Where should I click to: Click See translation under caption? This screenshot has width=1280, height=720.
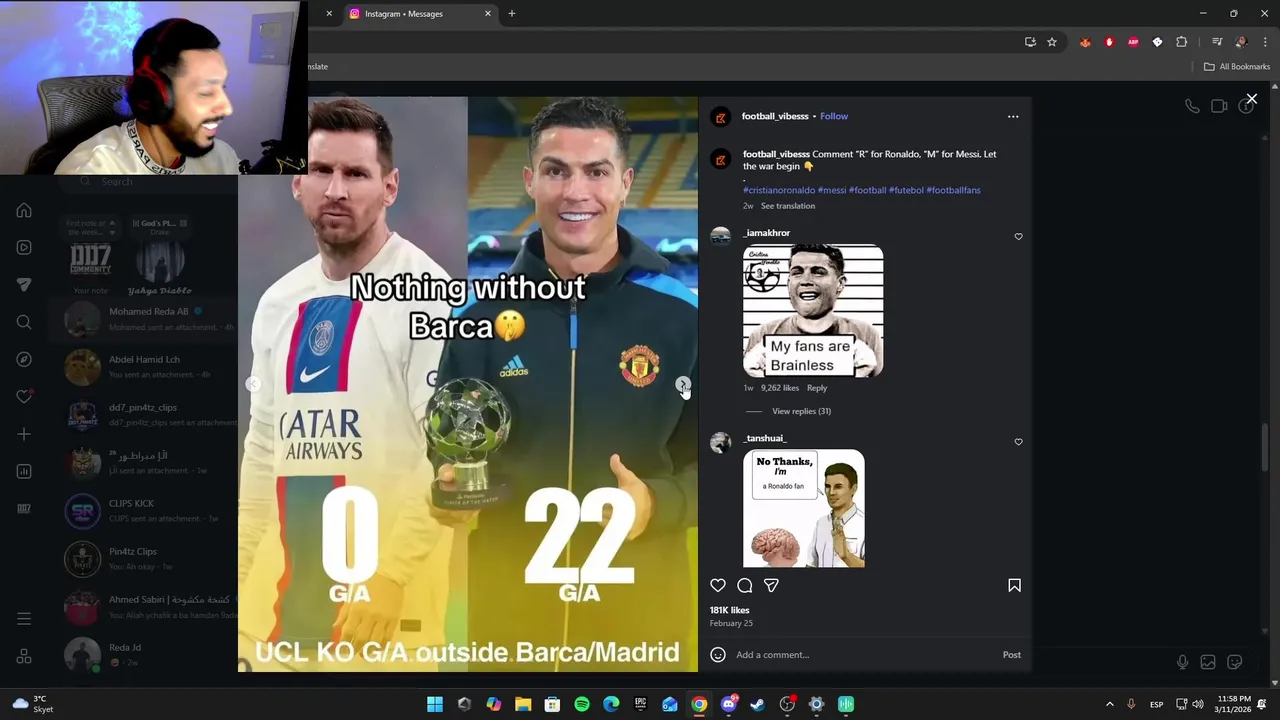click(x=788, y=206)
